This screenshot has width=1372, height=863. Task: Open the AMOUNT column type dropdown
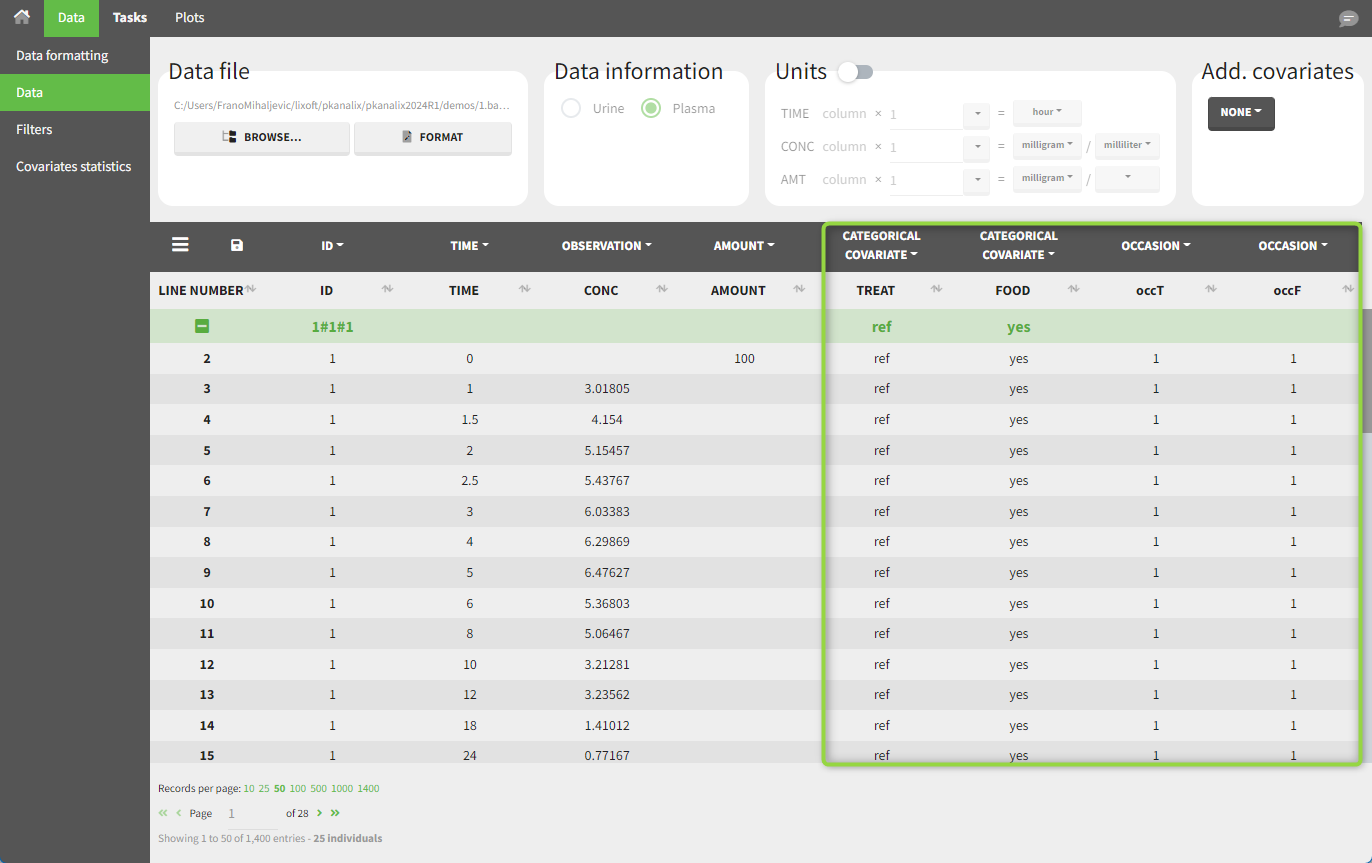pyautogui.click(x=744, y=246)
